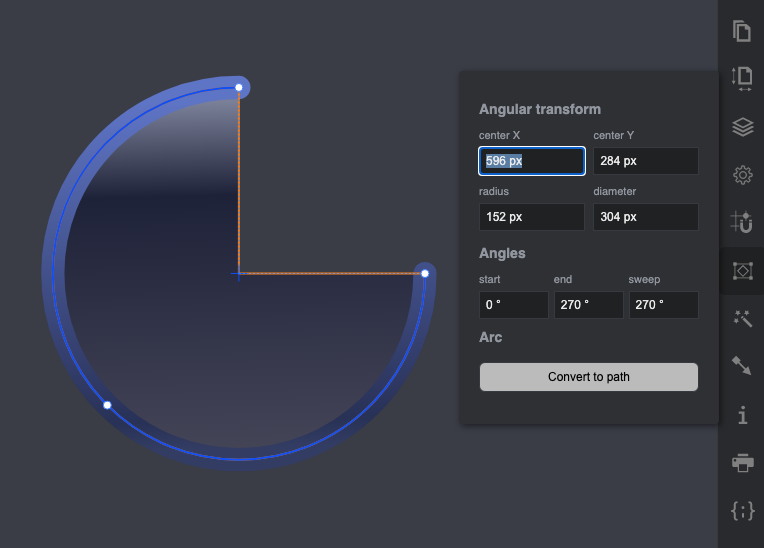Screen dimensions: 764x548
Task: Open the magic wand effects icon
Action: tap(742, 318)
